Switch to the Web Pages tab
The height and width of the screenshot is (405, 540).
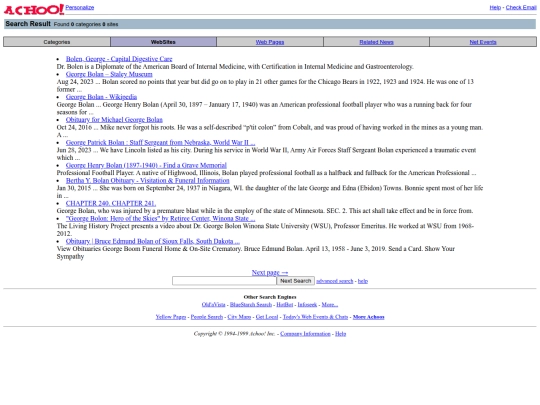click(270, 42)
